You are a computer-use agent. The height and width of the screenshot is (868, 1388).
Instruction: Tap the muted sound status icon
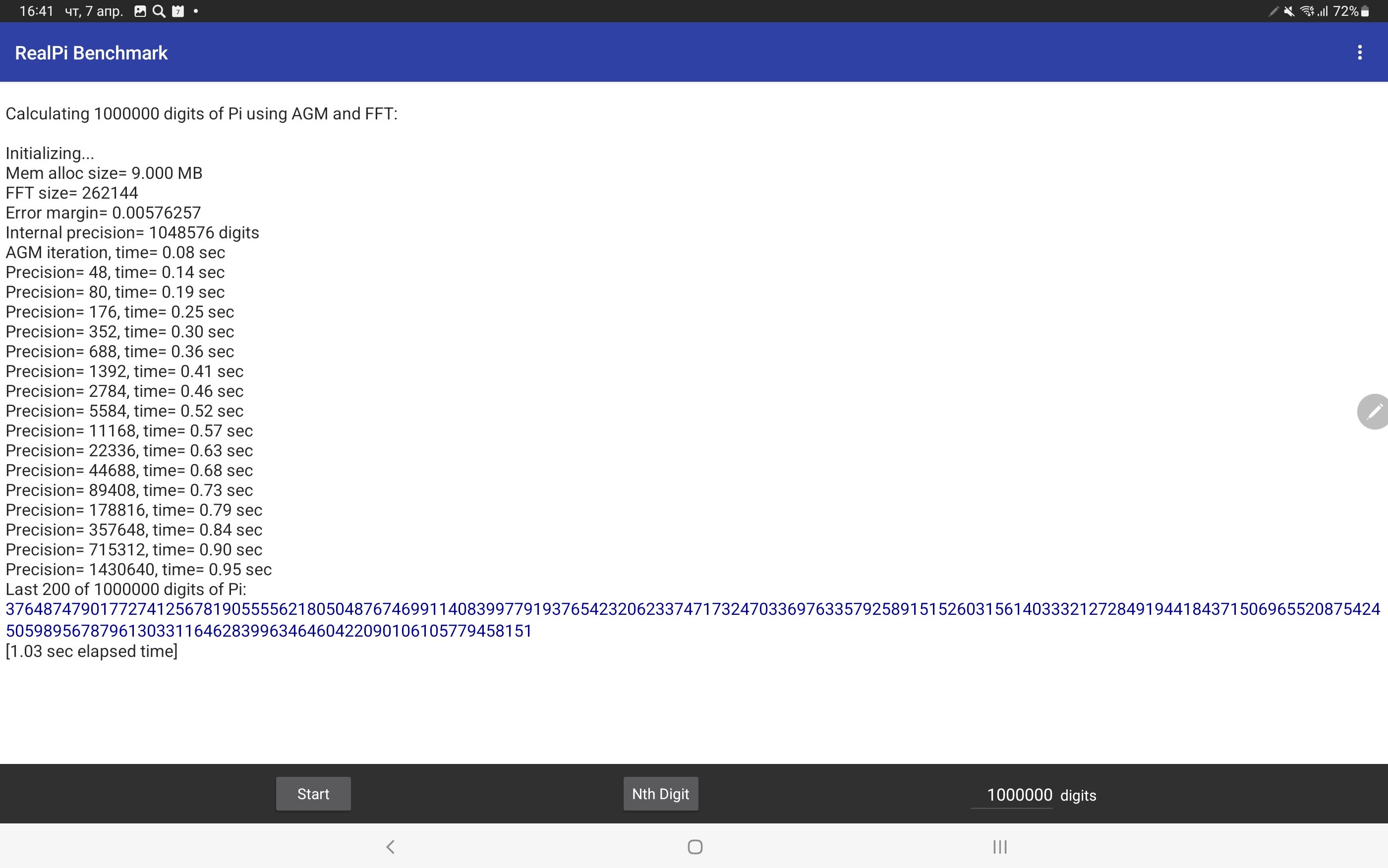tap(1289, 11)
